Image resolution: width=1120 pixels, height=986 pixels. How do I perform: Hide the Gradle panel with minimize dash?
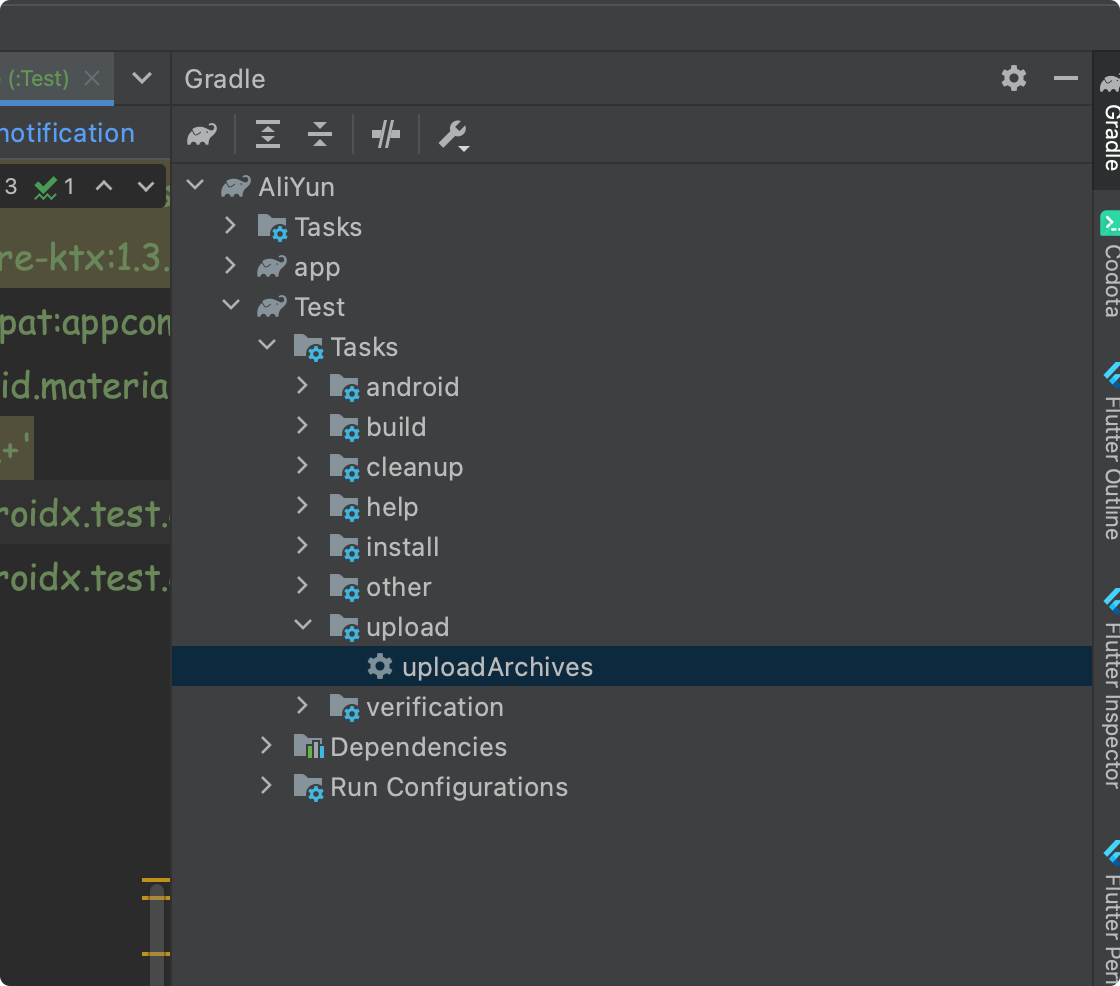(x=1066, y=78)
